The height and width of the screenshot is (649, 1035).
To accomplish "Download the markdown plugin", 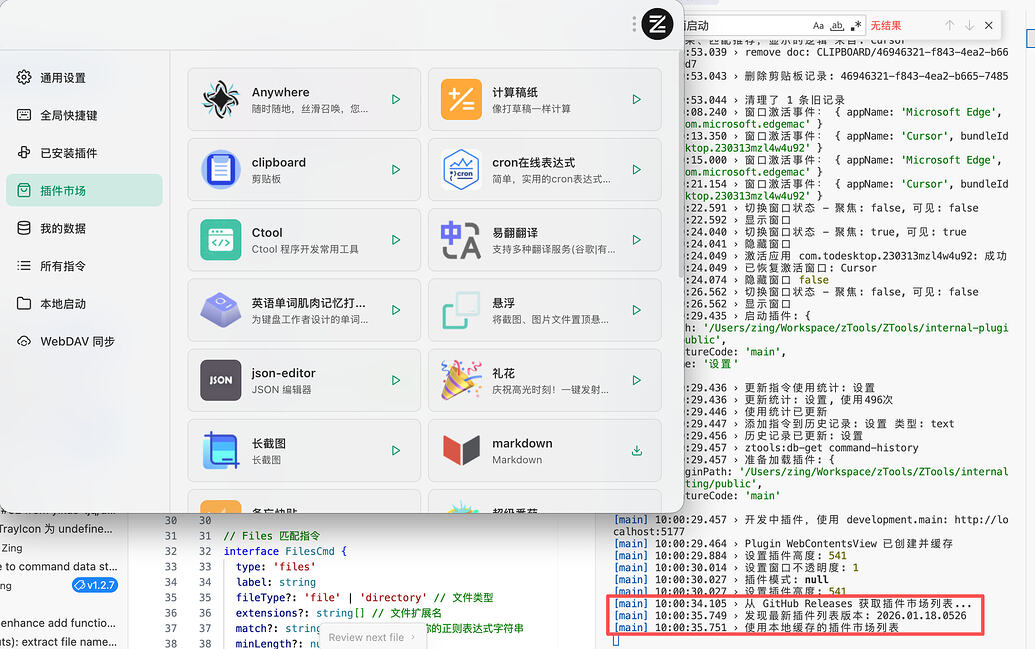I will coord(636,450).
